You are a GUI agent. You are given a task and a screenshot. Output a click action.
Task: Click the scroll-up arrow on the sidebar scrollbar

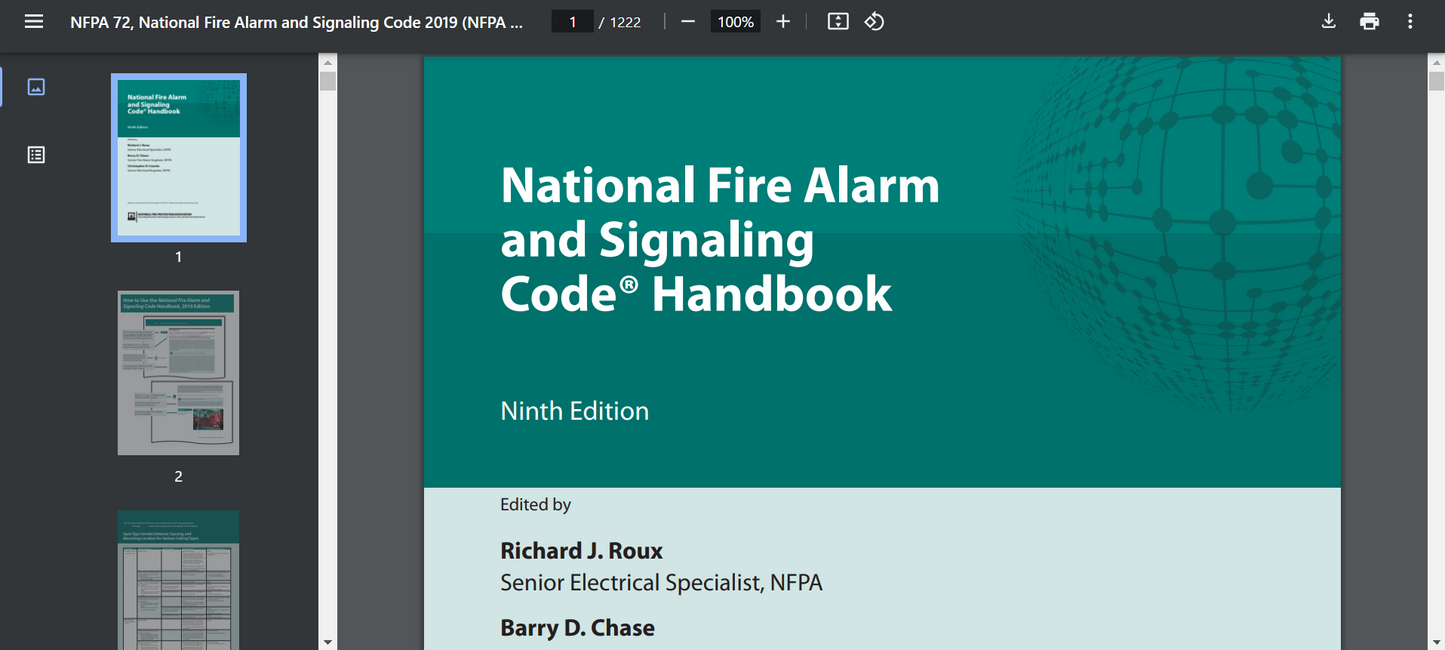tap(327, 61)
